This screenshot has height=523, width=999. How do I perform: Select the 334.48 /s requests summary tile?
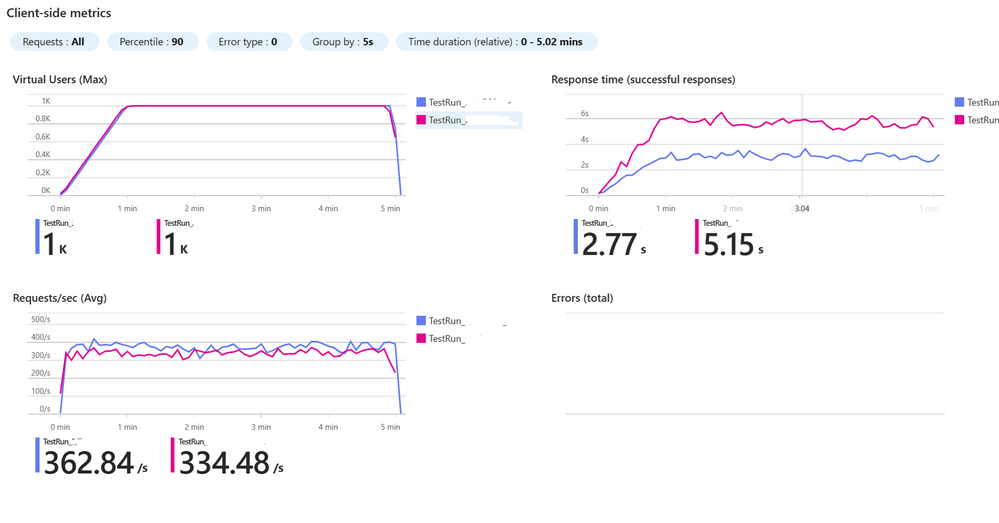click(x=227, y=457)
